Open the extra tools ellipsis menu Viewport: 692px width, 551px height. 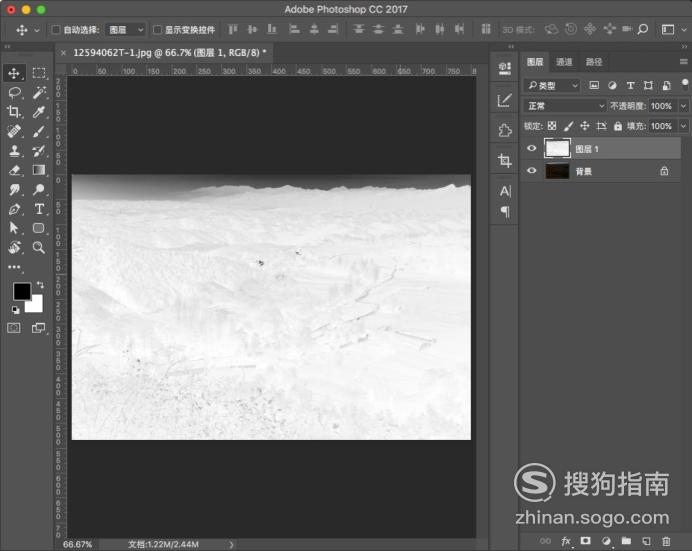click(14, 267)
